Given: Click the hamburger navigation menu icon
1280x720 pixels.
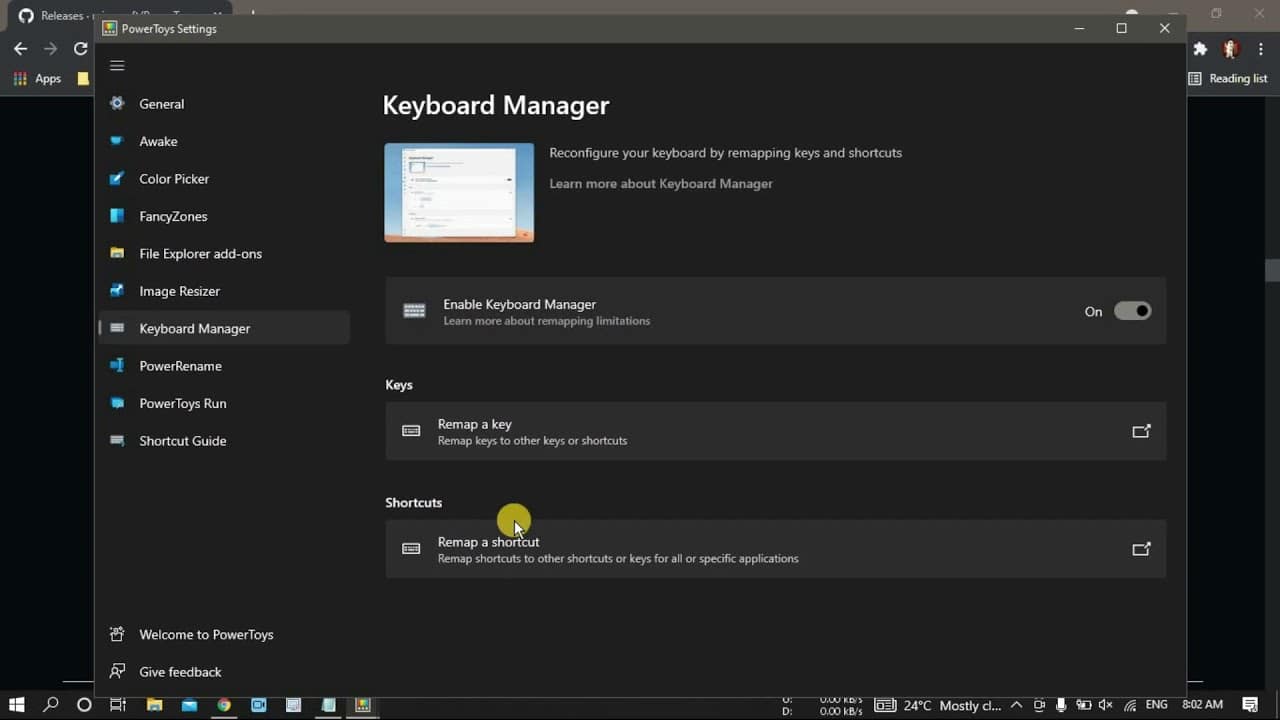Looking at the screenshot, I should point(117,66).
